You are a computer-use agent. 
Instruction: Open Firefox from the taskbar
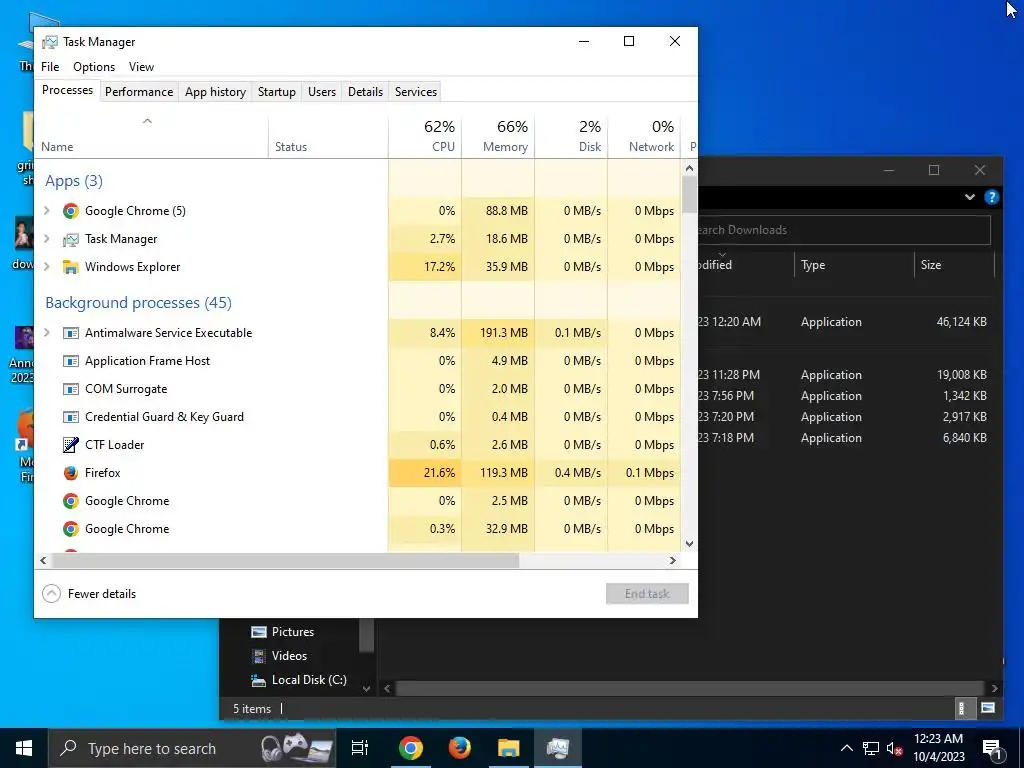[x=459, y=748]
